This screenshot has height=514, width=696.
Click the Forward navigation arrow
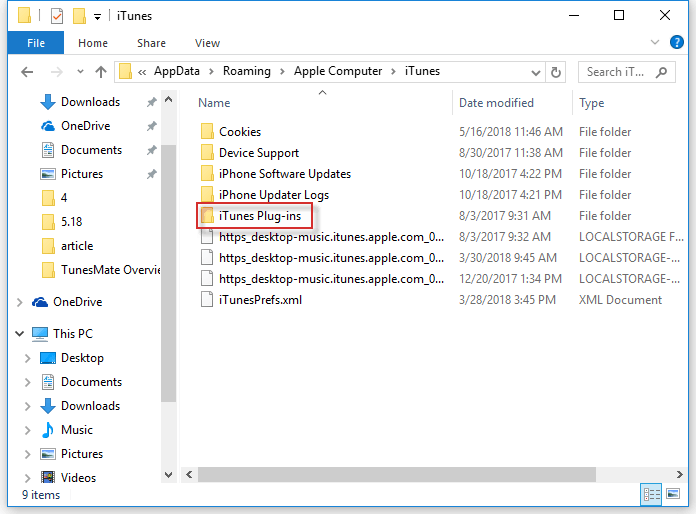pyautogui.click(x=56, y=72)
